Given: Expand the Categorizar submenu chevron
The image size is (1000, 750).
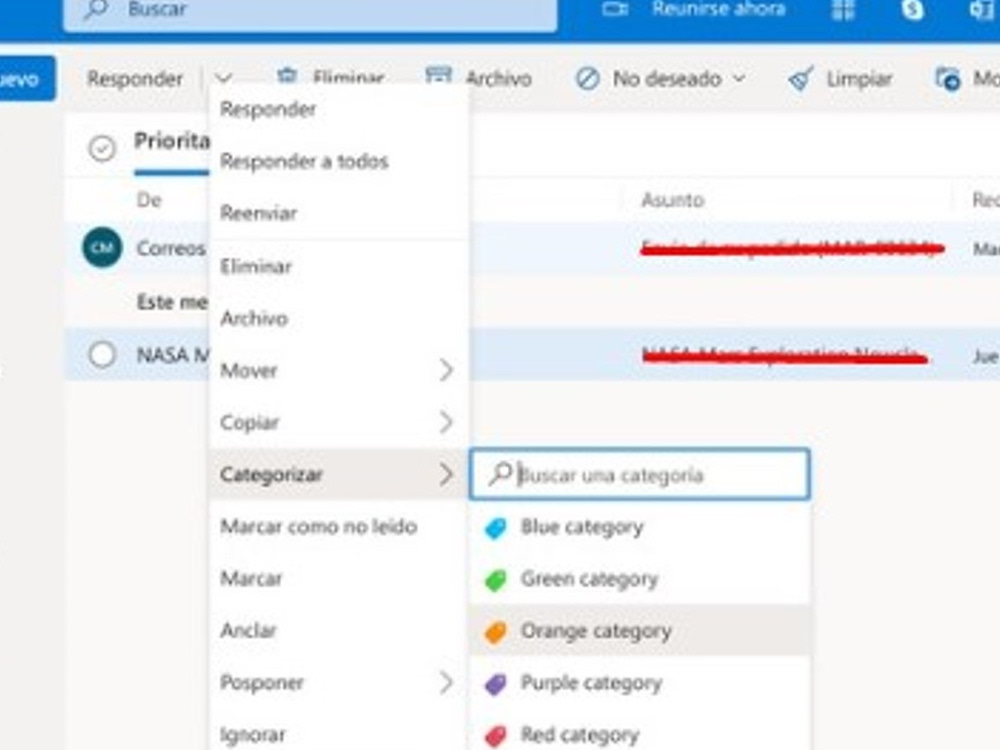Looking at the screenshot, I should pos(446,474).
